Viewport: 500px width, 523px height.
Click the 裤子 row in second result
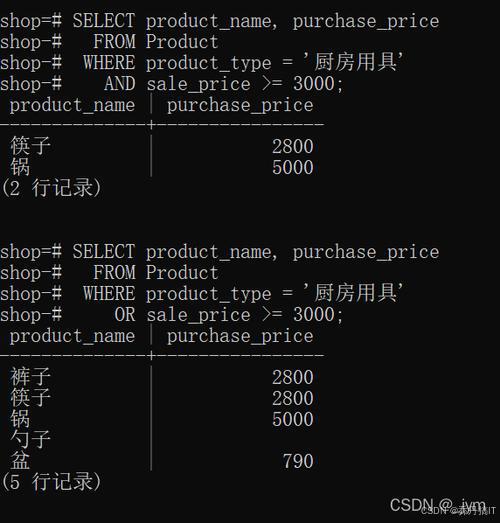click(162, 377)
